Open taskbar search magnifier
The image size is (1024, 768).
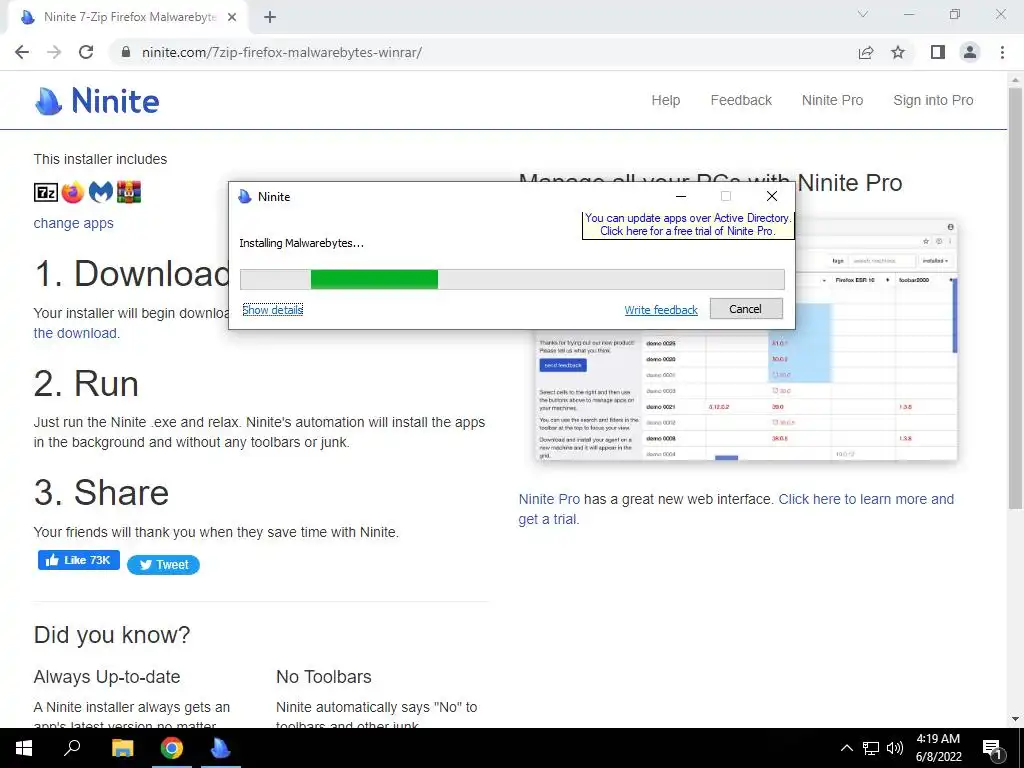tap(72, 748)
